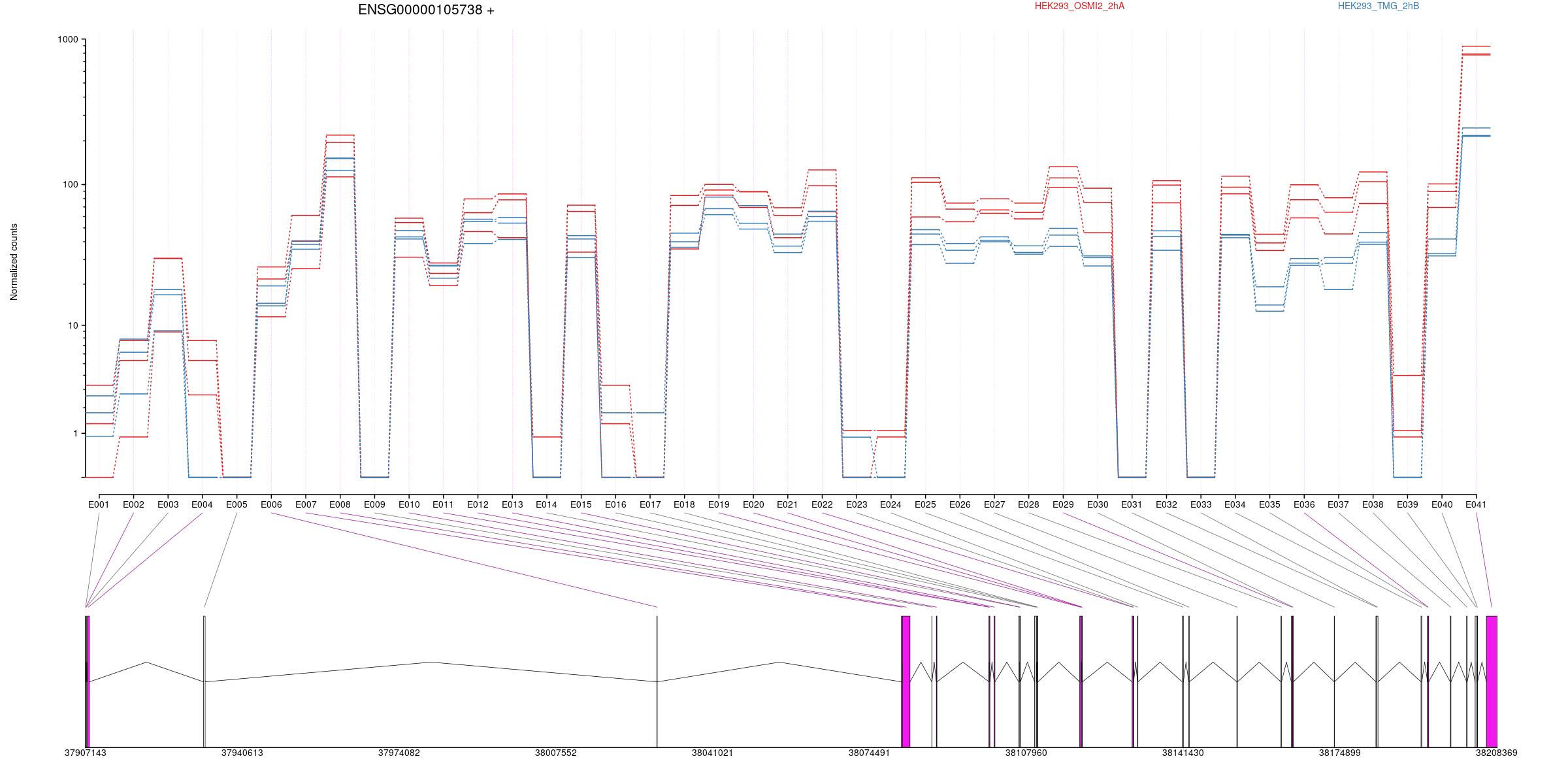
Task: Select exon label E029
Action: tap(1063, 504)
